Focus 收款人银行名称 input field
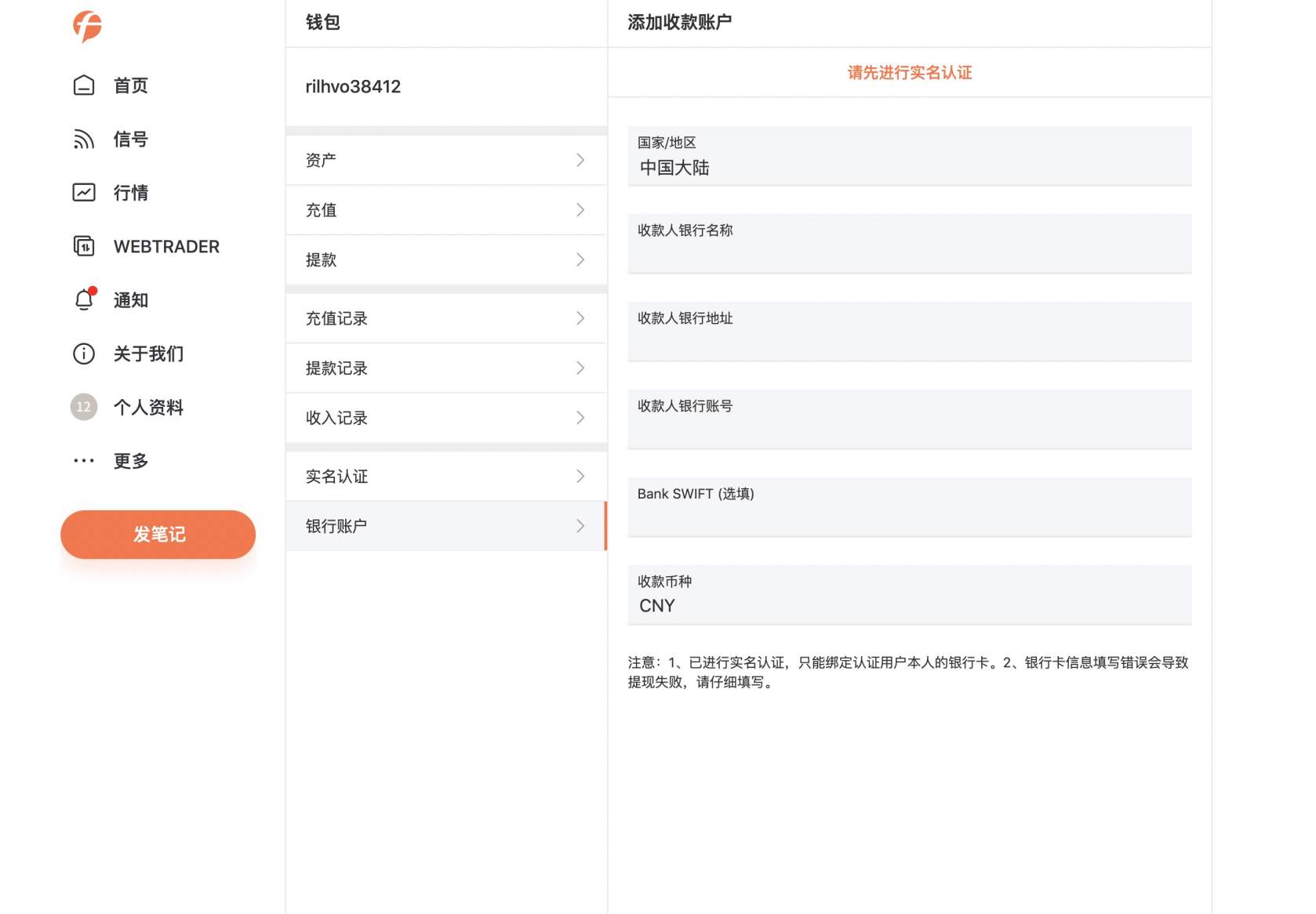 910,244
